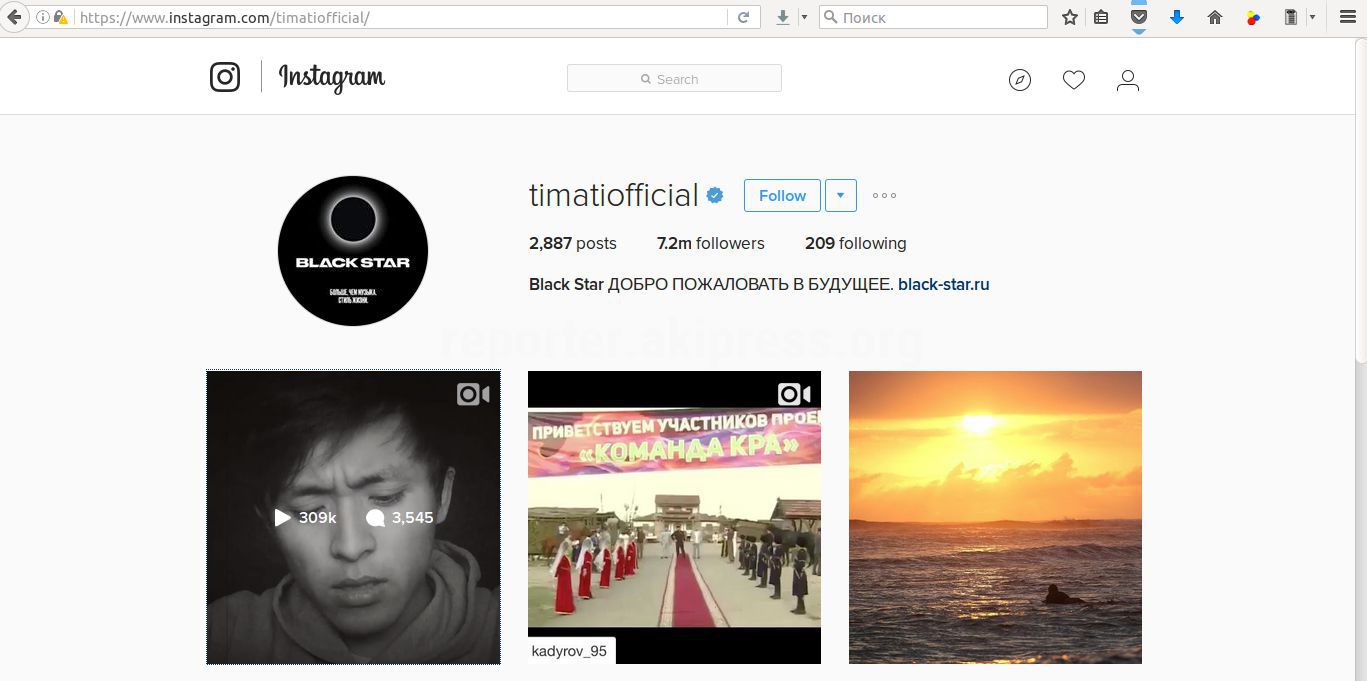Click the blue verified badge

715,196
